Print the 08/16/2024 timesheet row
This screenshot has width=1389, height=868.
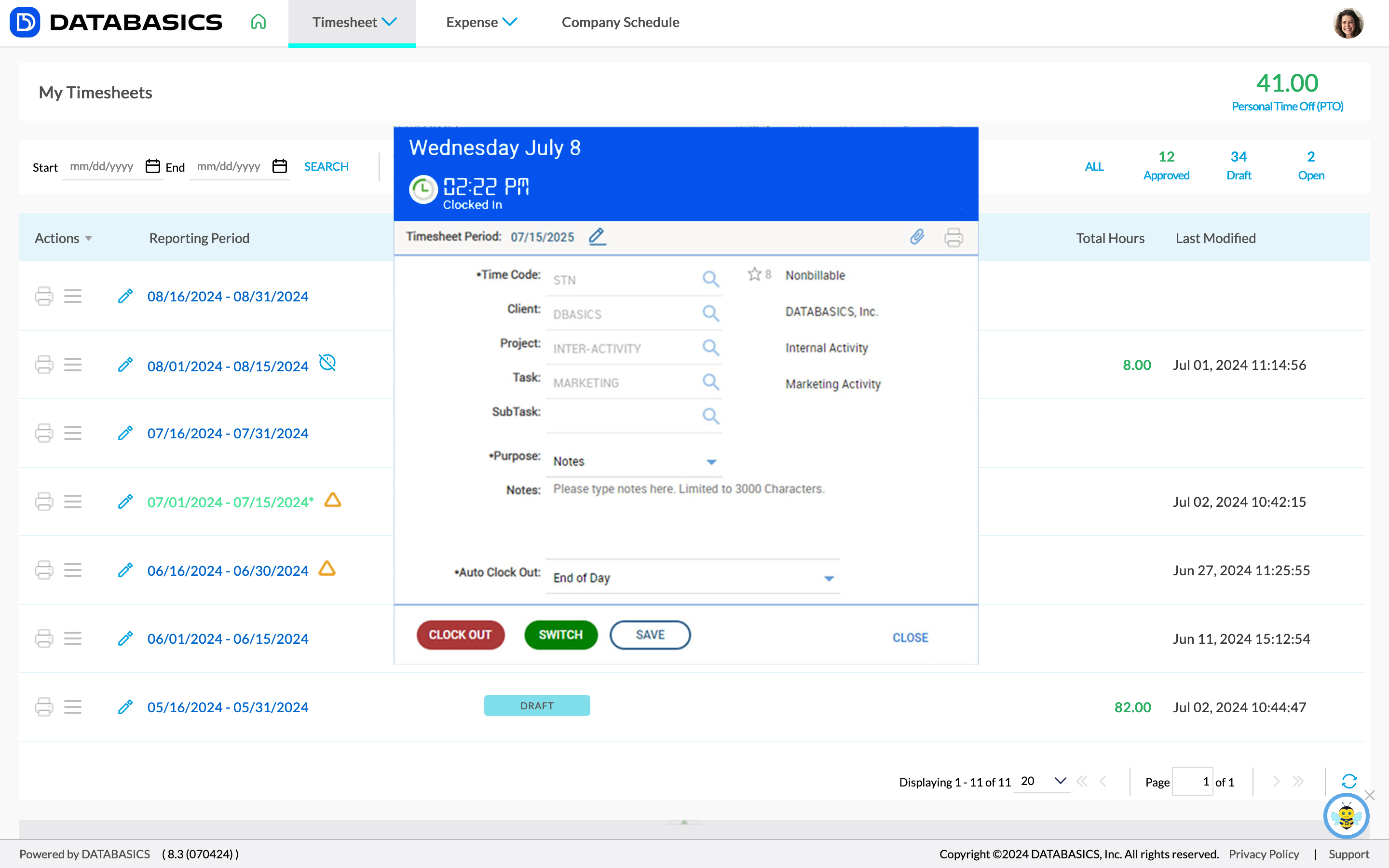[x=44, y=296]
